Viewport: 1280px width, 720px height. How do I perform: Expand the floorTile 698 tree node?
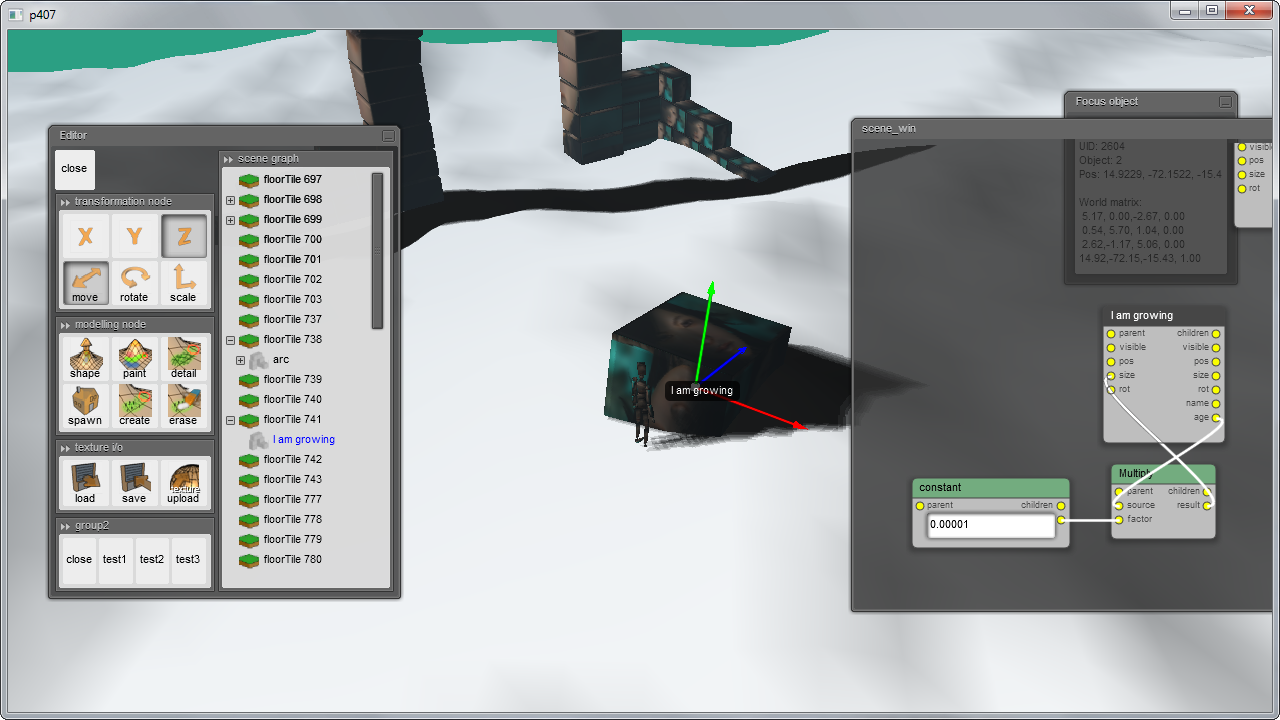click(x=231, y=200)
